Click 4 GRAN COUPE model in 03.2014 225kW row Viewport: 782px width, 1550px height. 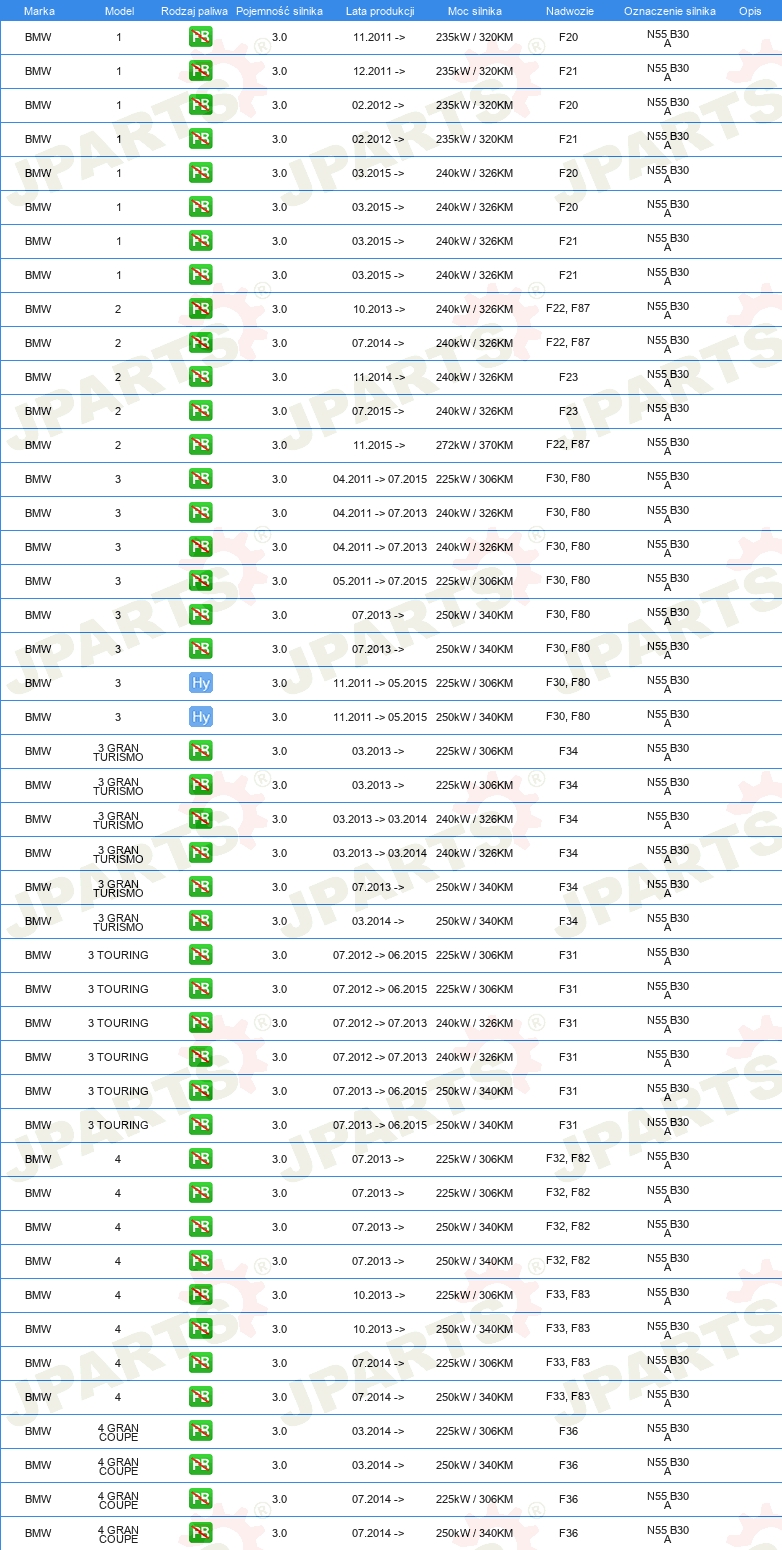pos(118,1432)
